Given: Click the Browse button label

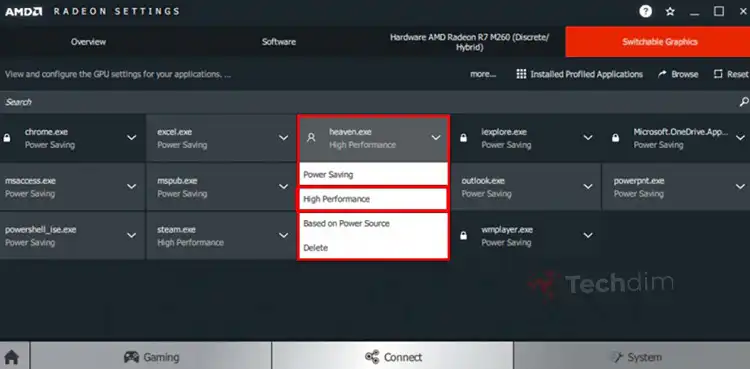Looking at the screenshot, I should [685, 74].
